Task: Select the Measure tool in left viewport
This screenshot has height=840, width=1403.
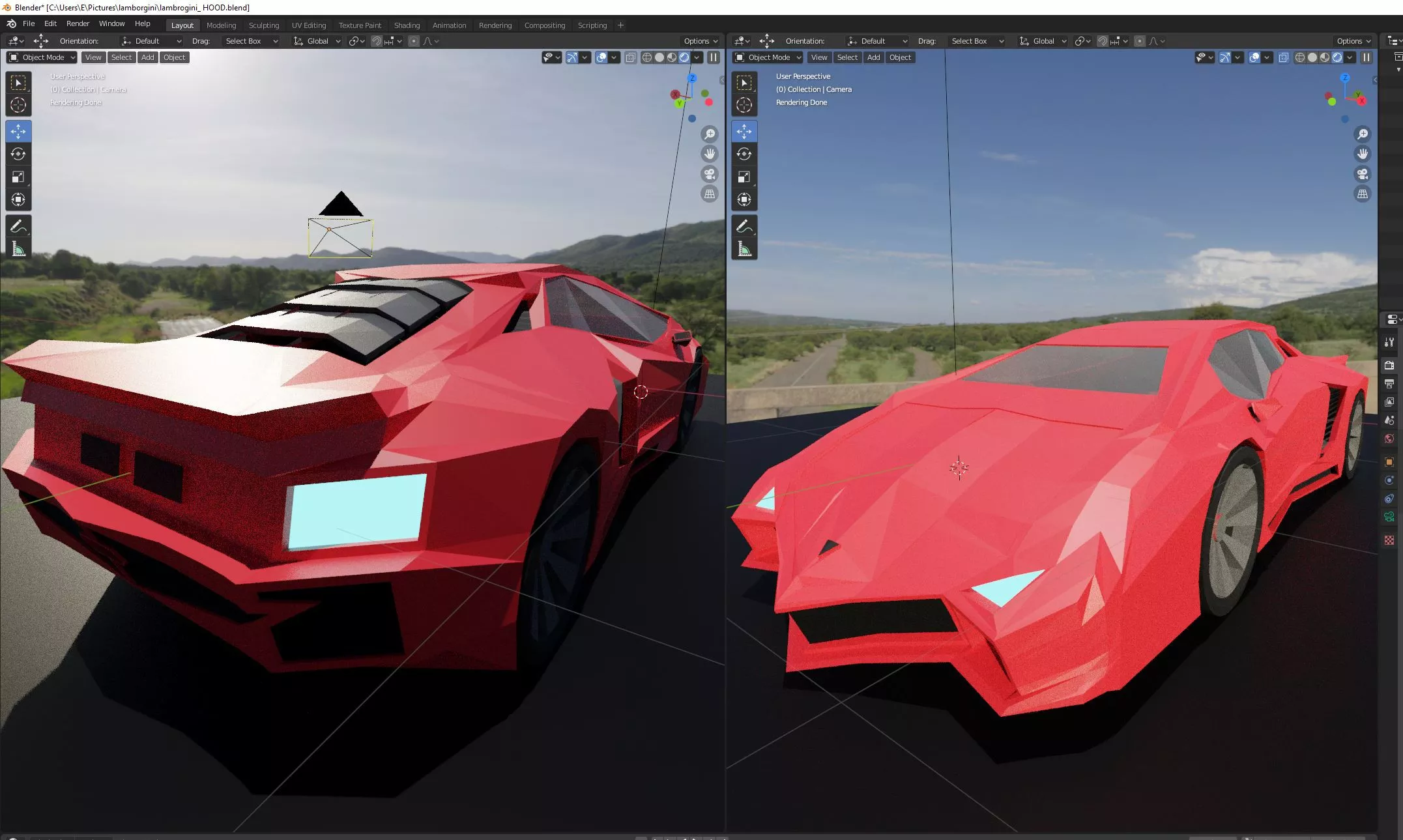Action: 18,249
